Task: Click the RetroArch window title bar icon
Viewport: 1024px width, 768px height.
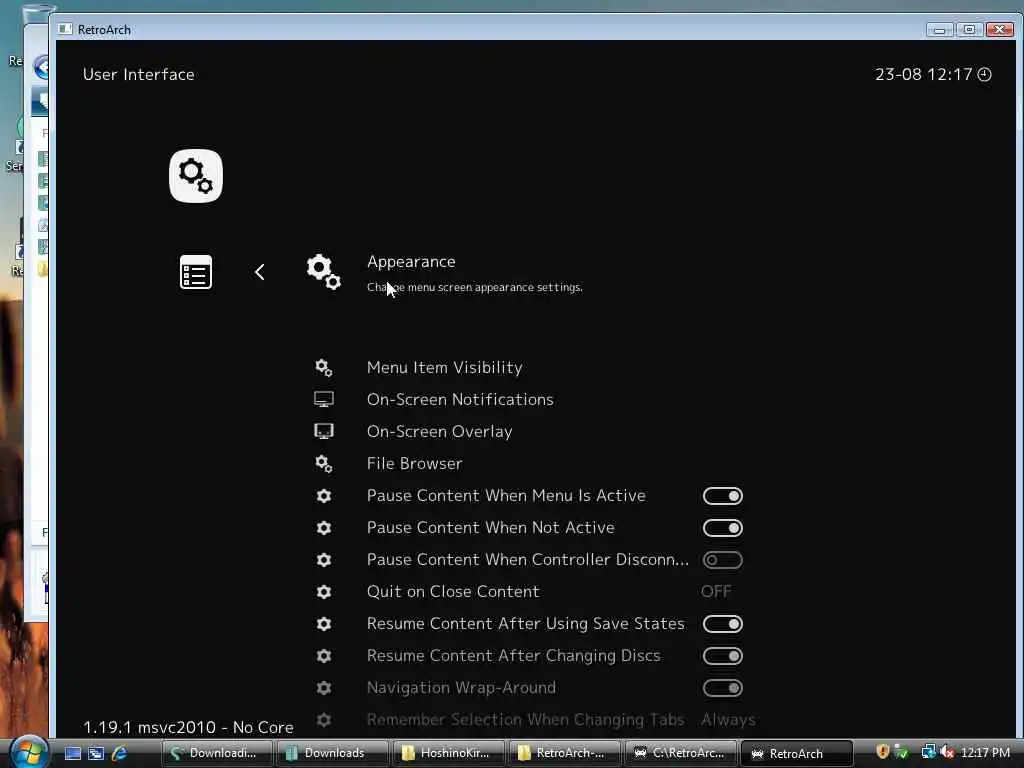Action: point(65,29)
